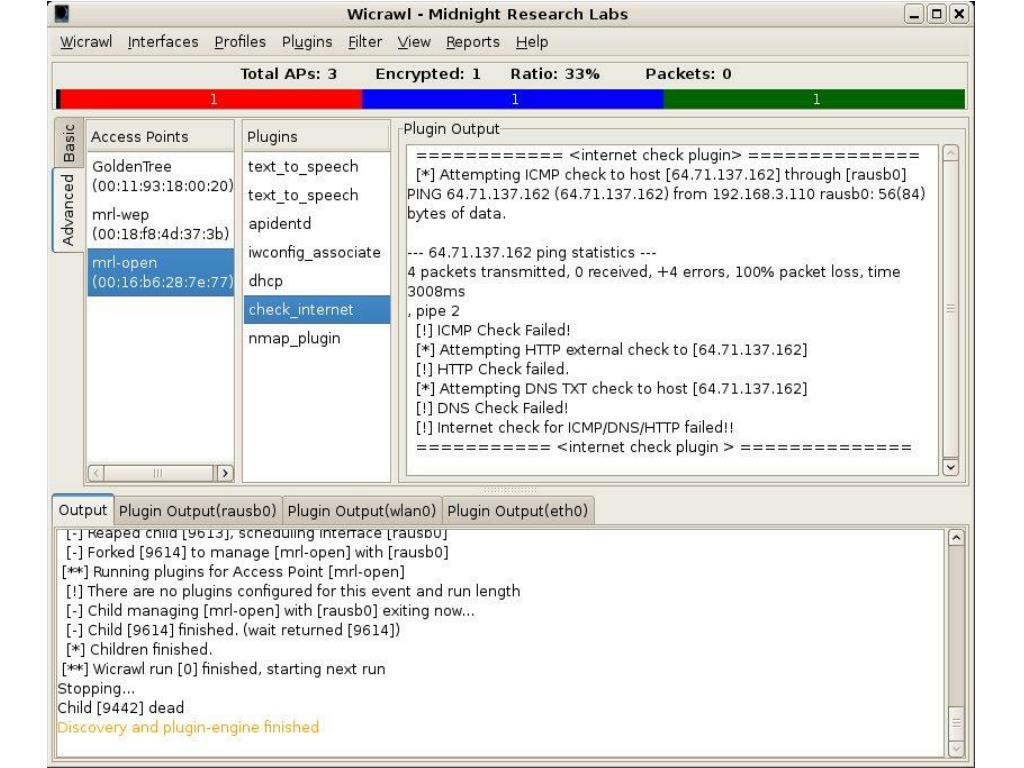Click the Access Points horizontal scrollbar thumb
Screen dimensions: 1024x768
coord(158,473)
